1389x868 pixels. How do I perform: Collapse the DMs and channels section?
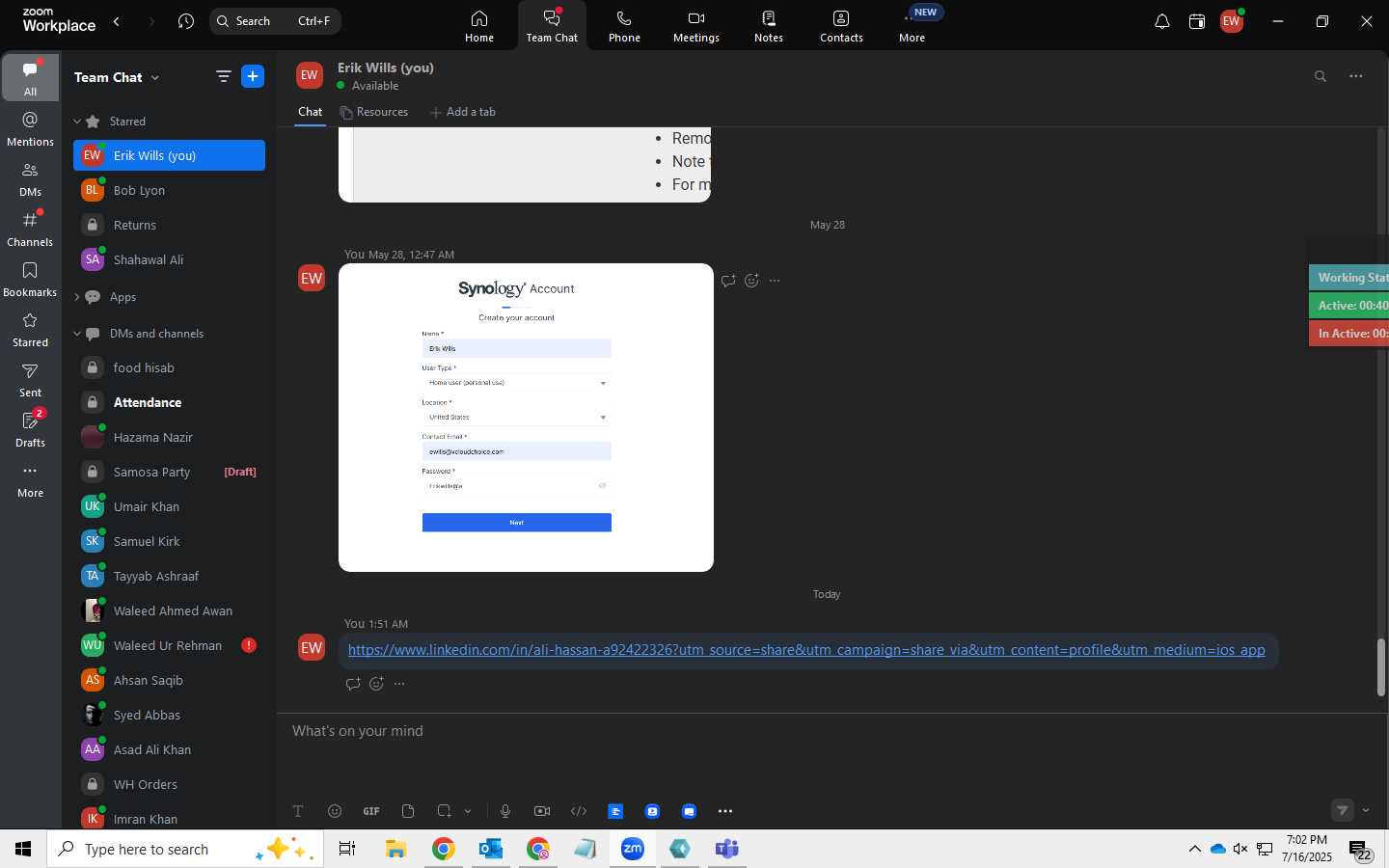pos(77,334)
